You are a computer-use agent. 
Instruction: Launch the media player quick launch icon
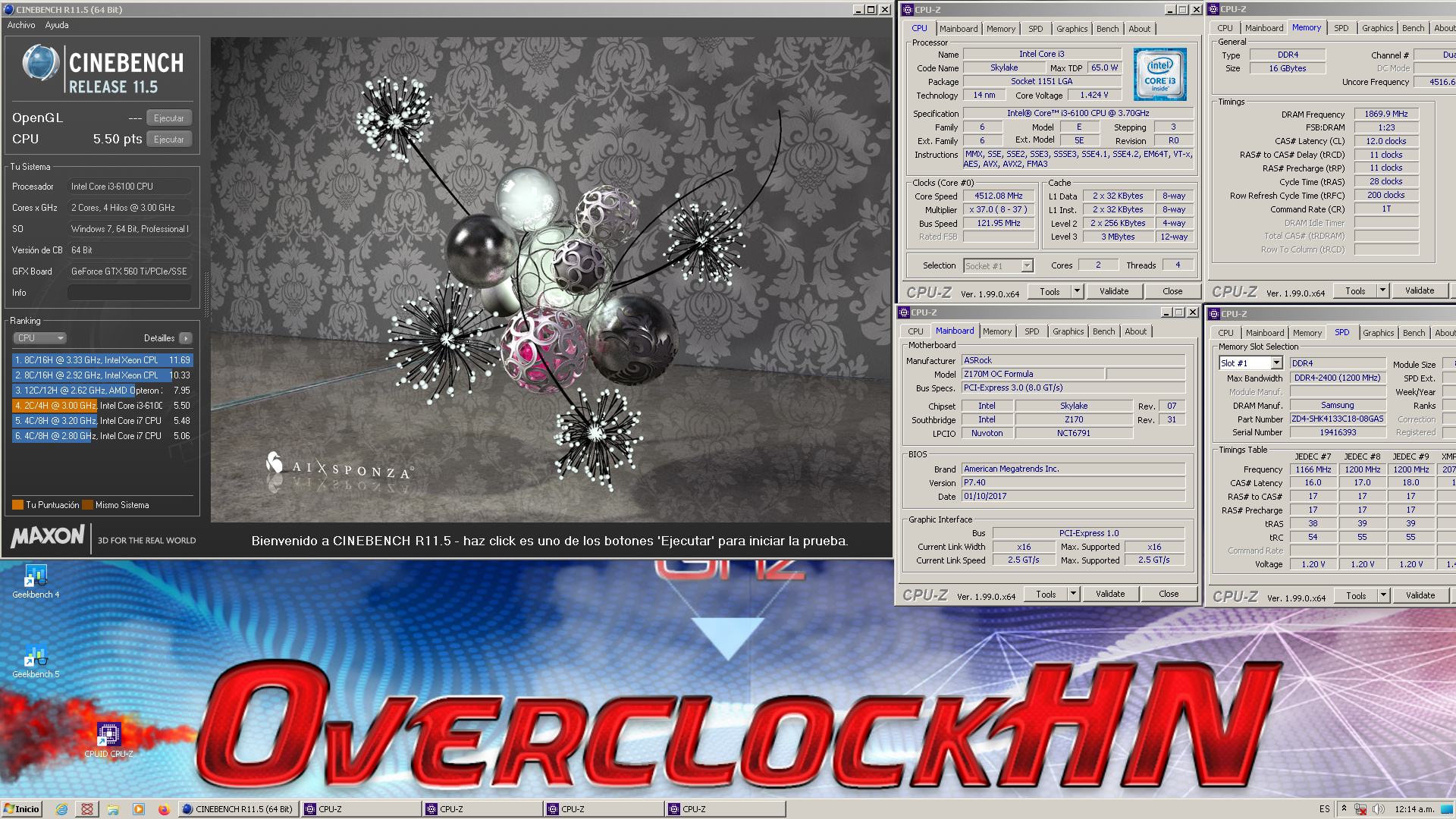[x=138, y=809]
